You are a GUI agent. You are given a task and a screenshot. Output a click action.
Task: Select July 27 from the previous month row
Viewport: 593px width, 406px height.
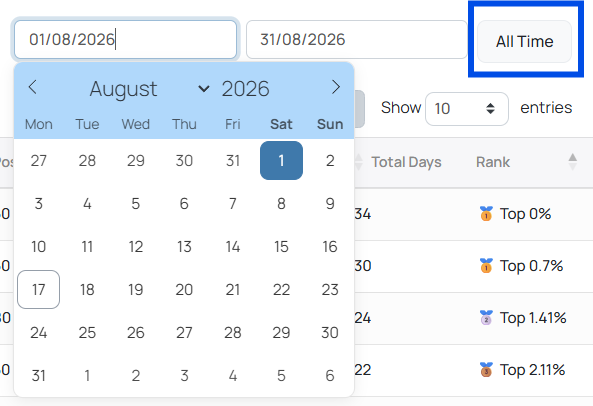[39, 161]
